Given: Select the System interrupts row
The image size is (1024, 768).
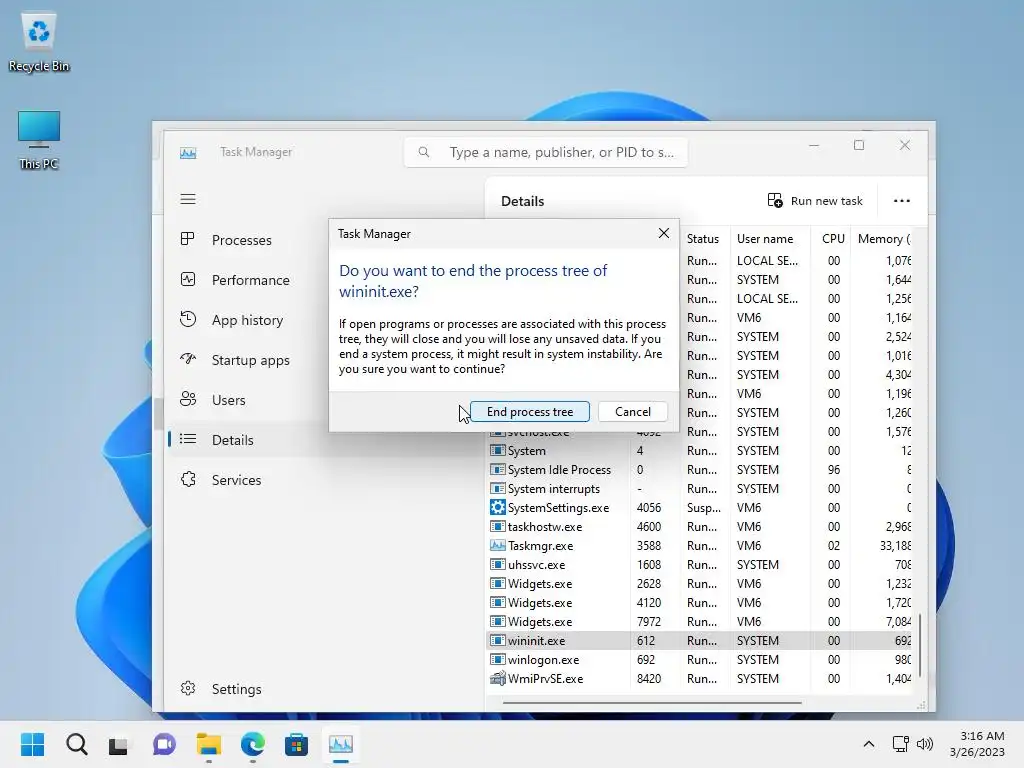Looking at the screenshot, I should (700, 488).
